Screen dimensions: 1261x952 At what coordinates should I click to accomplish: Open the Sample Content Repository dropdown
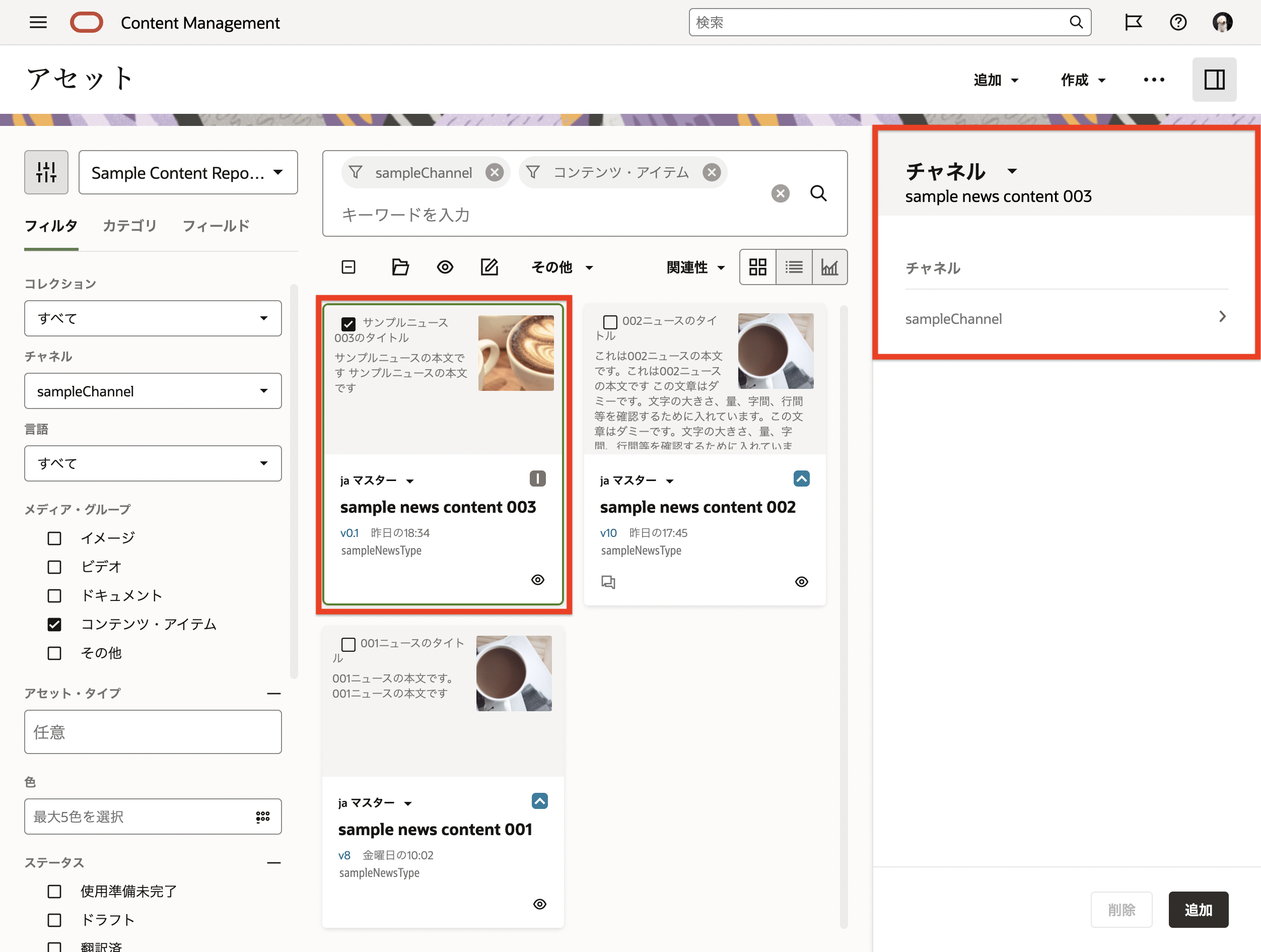[188, 172]
